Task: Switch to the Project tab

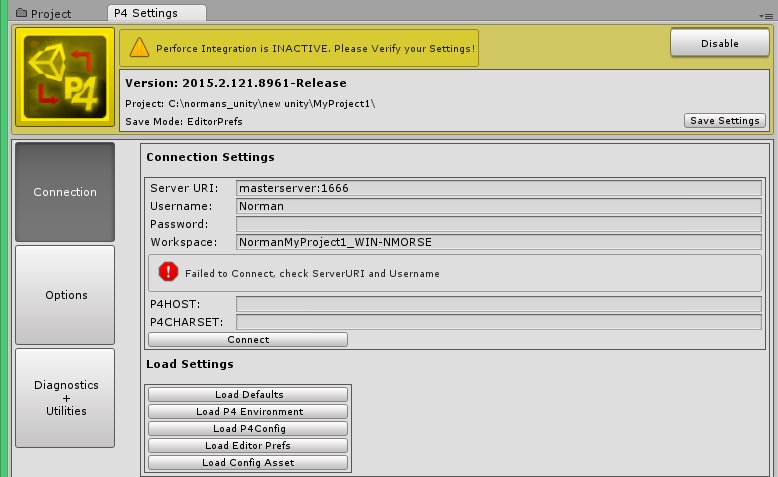Action: point(44,13)
